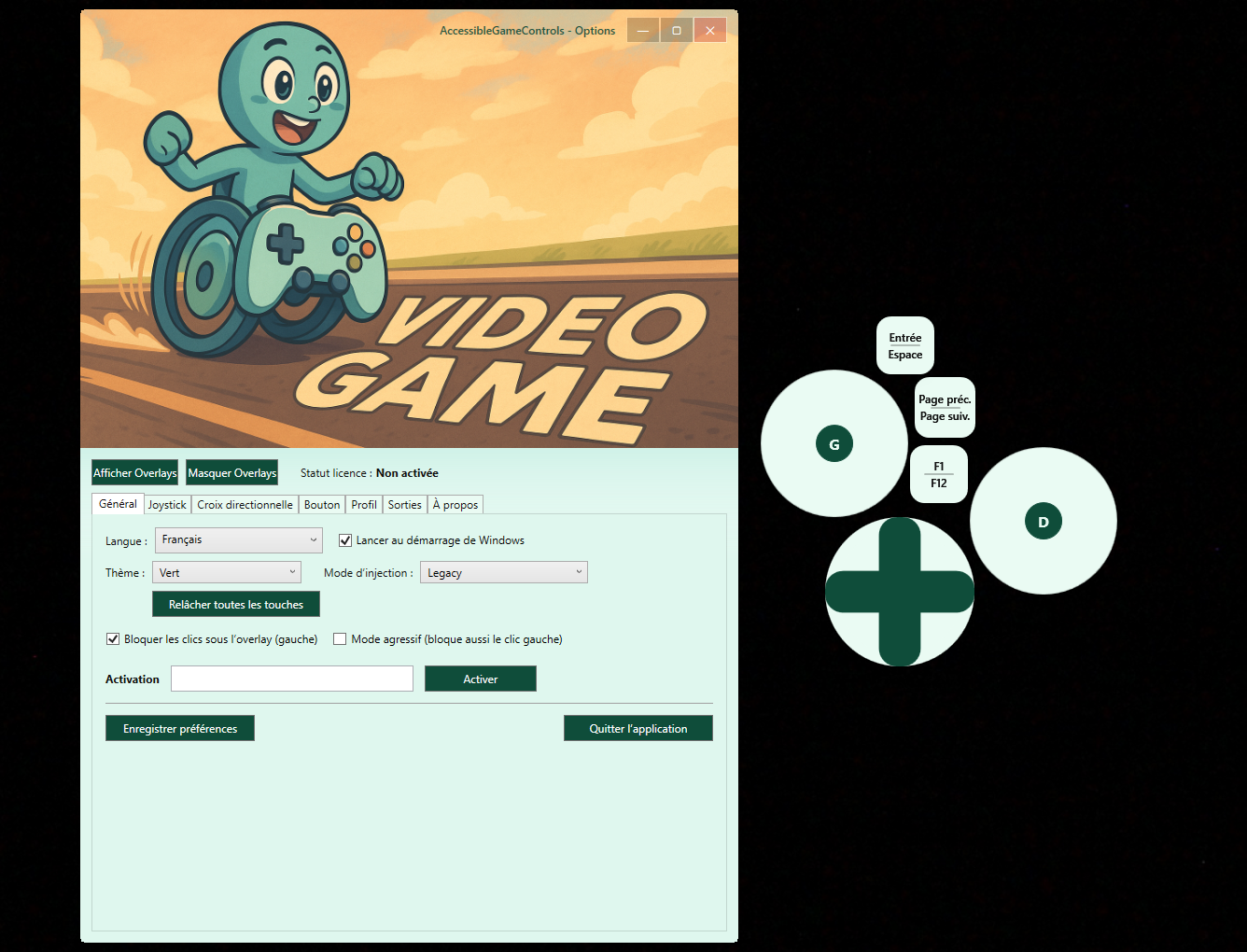Enable Mode agressif checkbox
1247x952 pixels.
[x=340, y=639]
